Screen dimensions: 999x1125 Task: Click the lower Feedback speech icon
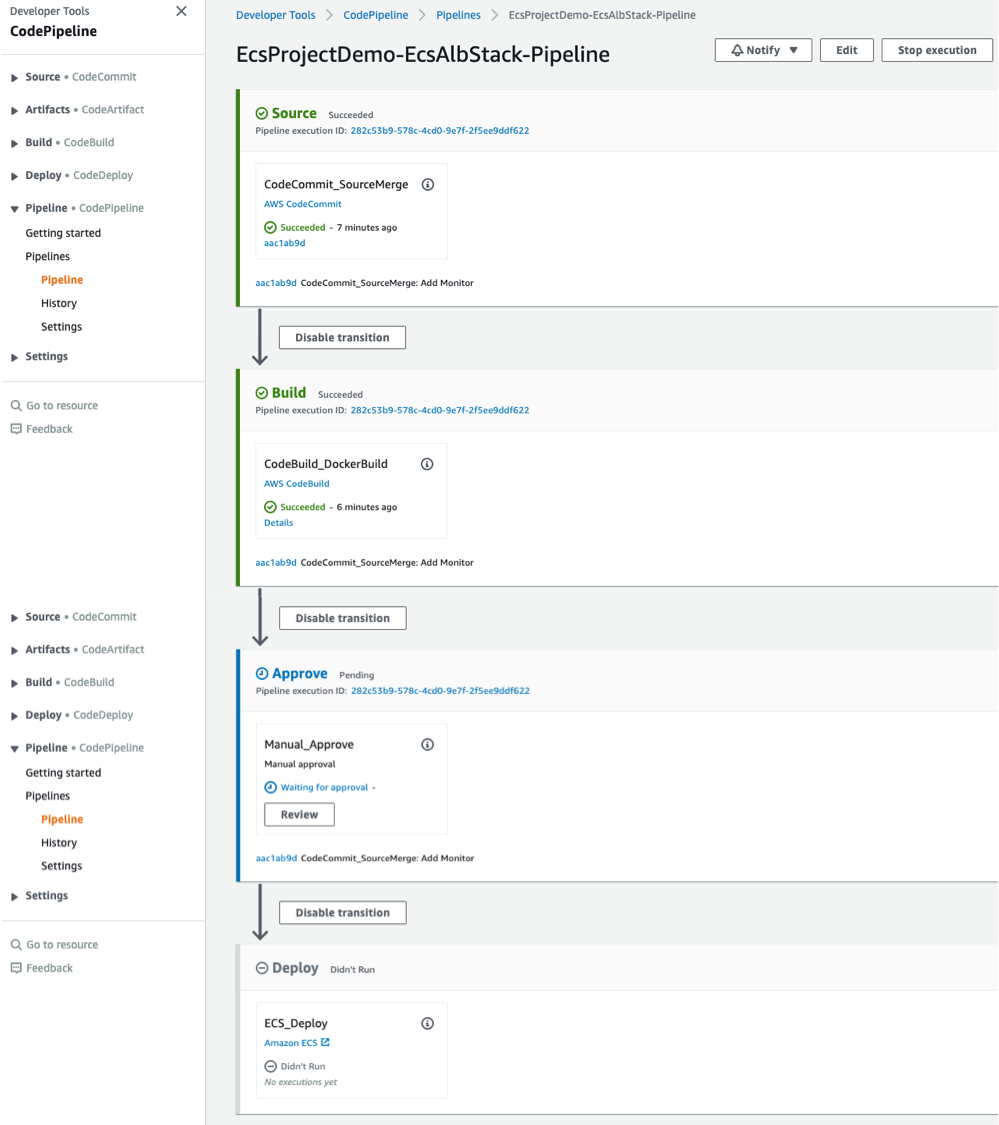point(16,969)
